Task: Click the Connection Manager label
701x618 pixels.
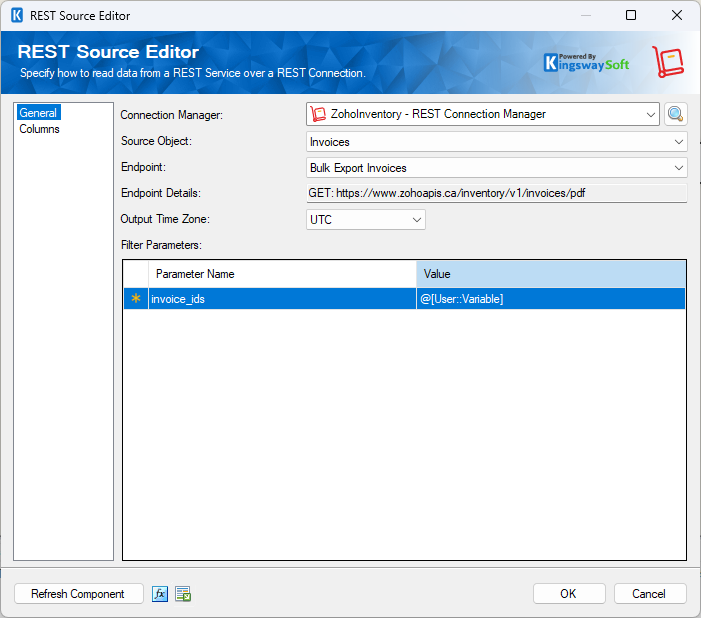Action: point(172,115)
